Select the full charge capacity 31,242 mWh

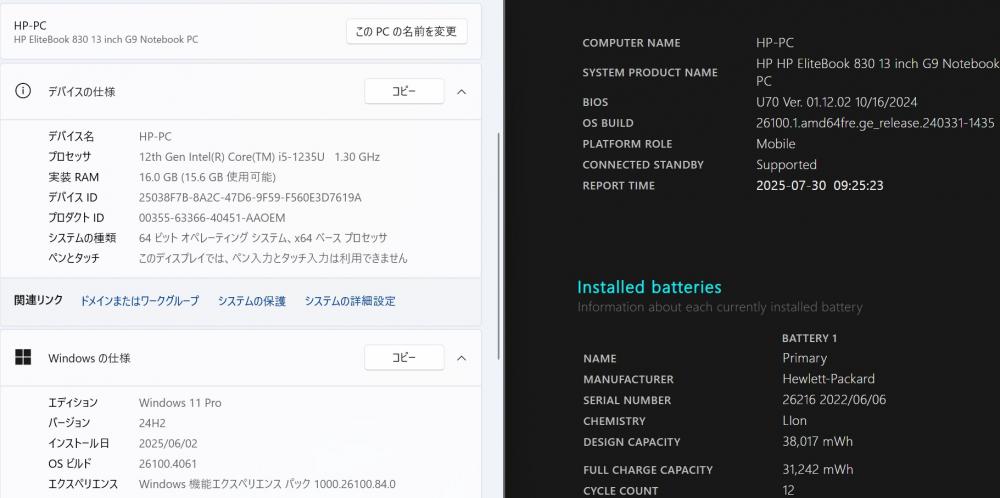(818, 469)
